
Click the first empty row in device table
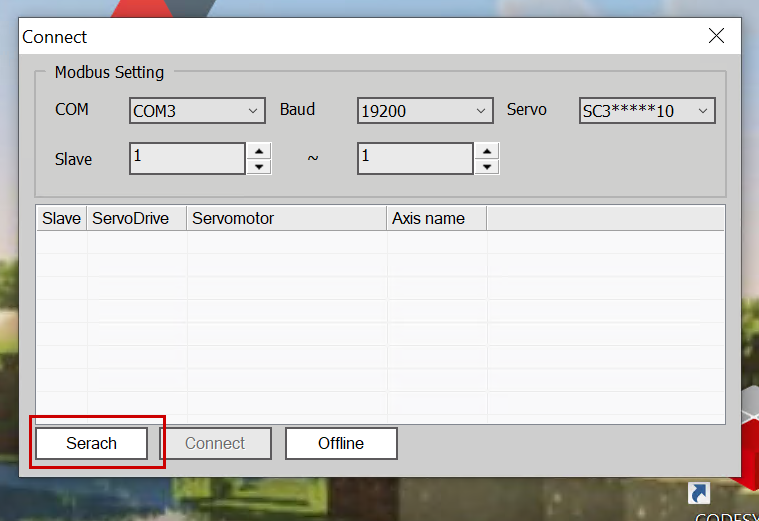(x=380, y=242)
